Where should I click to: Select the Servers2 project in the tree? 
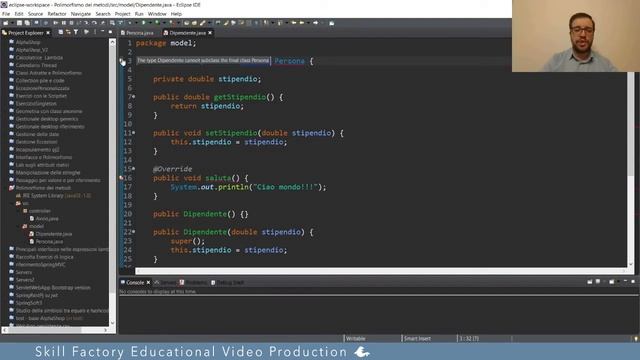click(x=22, y=280)
